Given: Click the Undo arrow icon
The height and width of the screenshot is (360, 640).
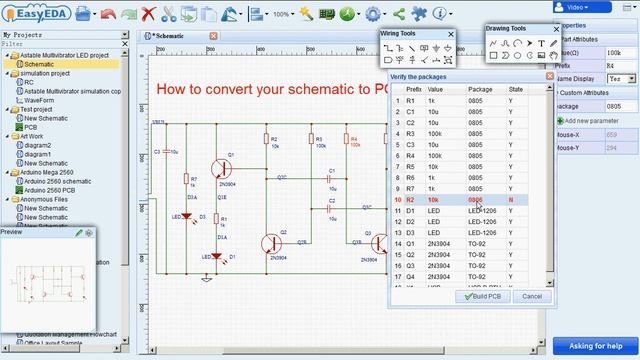Looking at the screenshot, I should coord(108,14).
